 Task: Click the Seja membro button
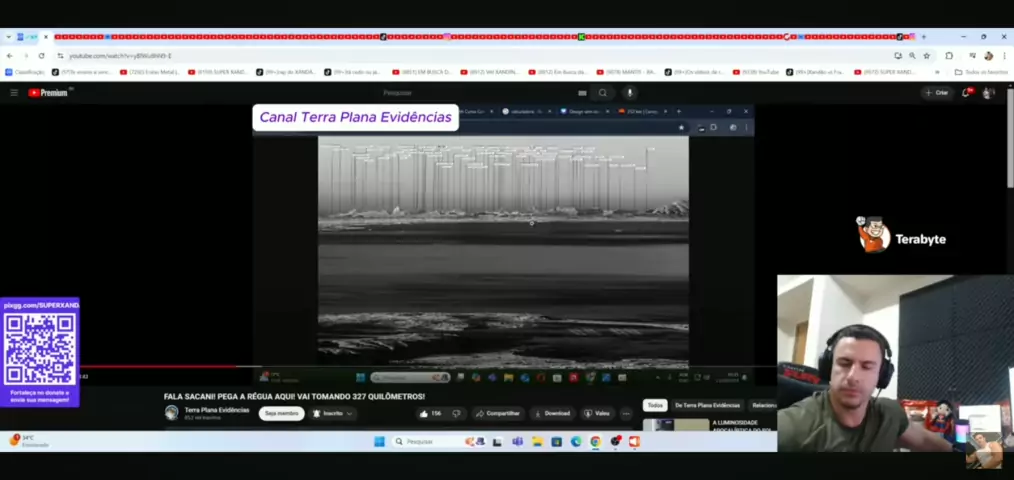(x=281, y=413)
